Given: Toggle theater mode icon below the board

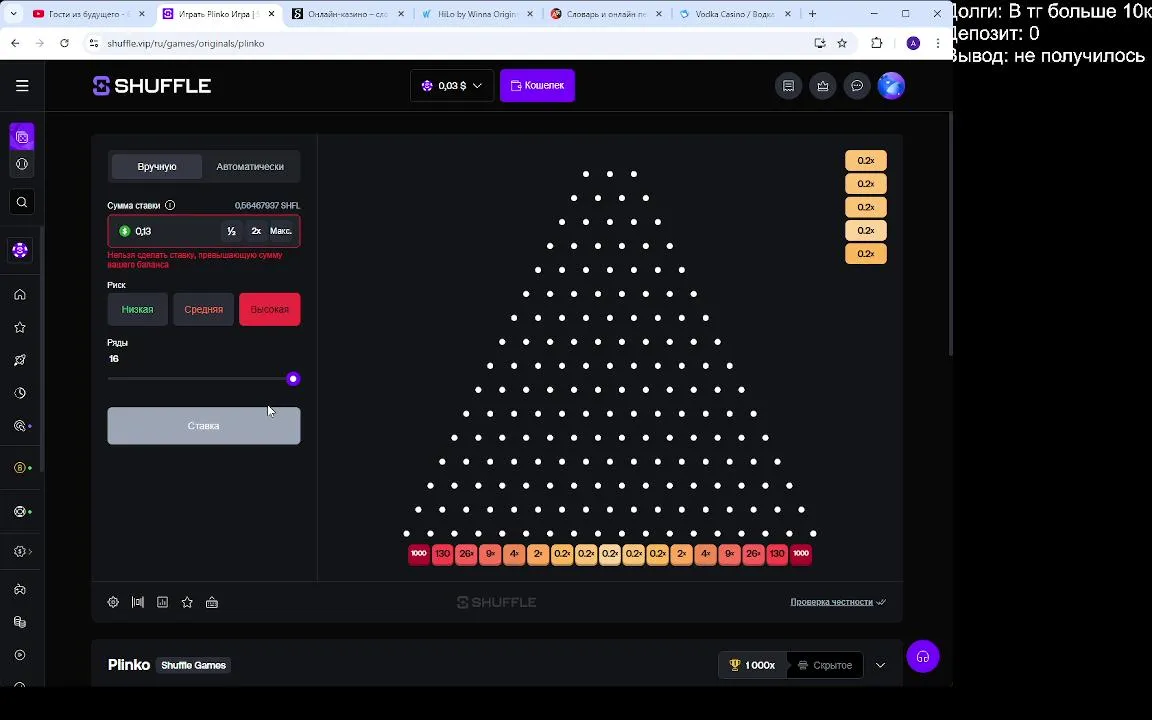Looking at the screenshot, I should [138, 602].
